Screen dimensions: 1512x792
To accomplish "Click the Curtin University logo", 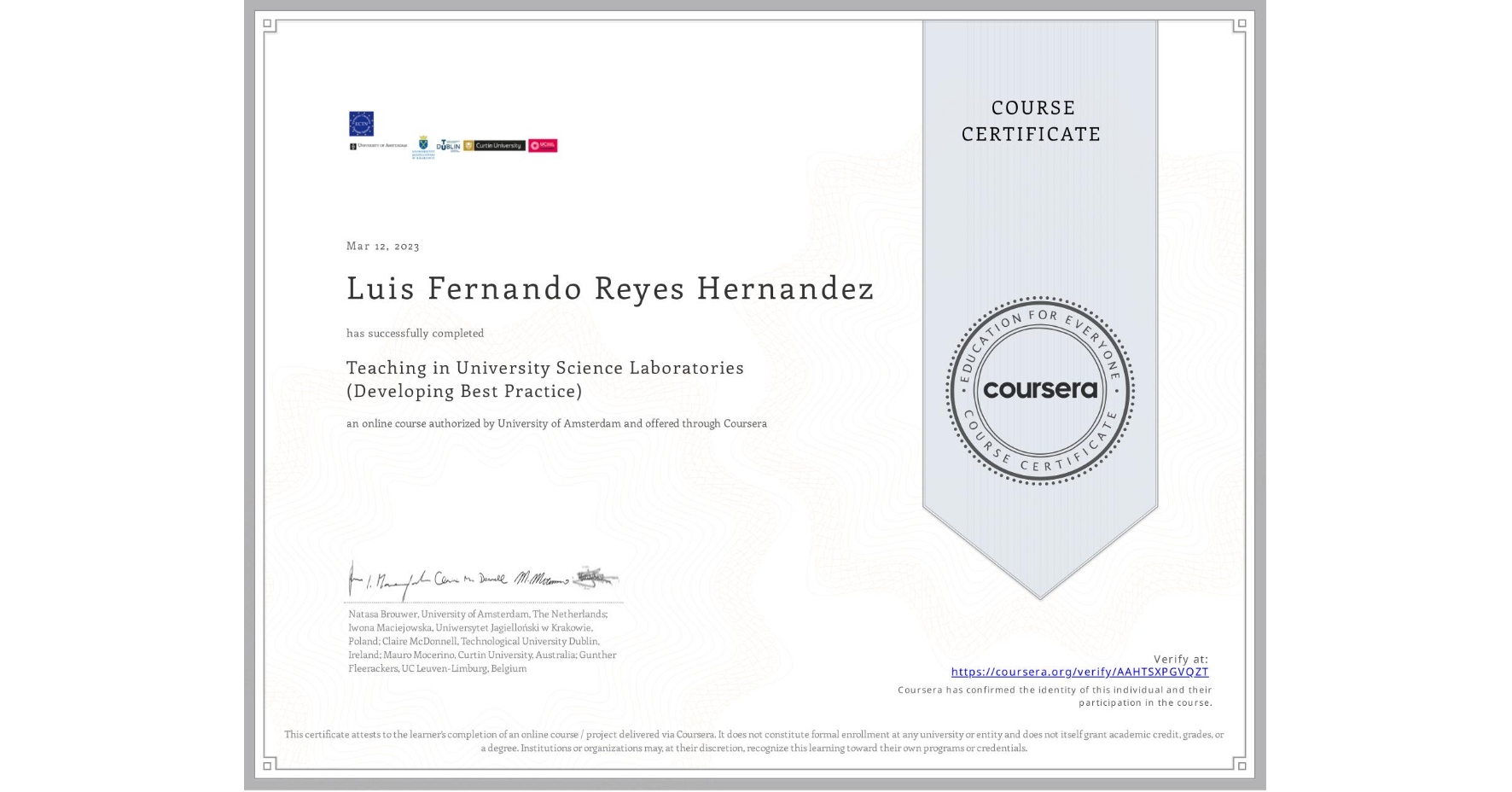I will (x=494, y=146).
